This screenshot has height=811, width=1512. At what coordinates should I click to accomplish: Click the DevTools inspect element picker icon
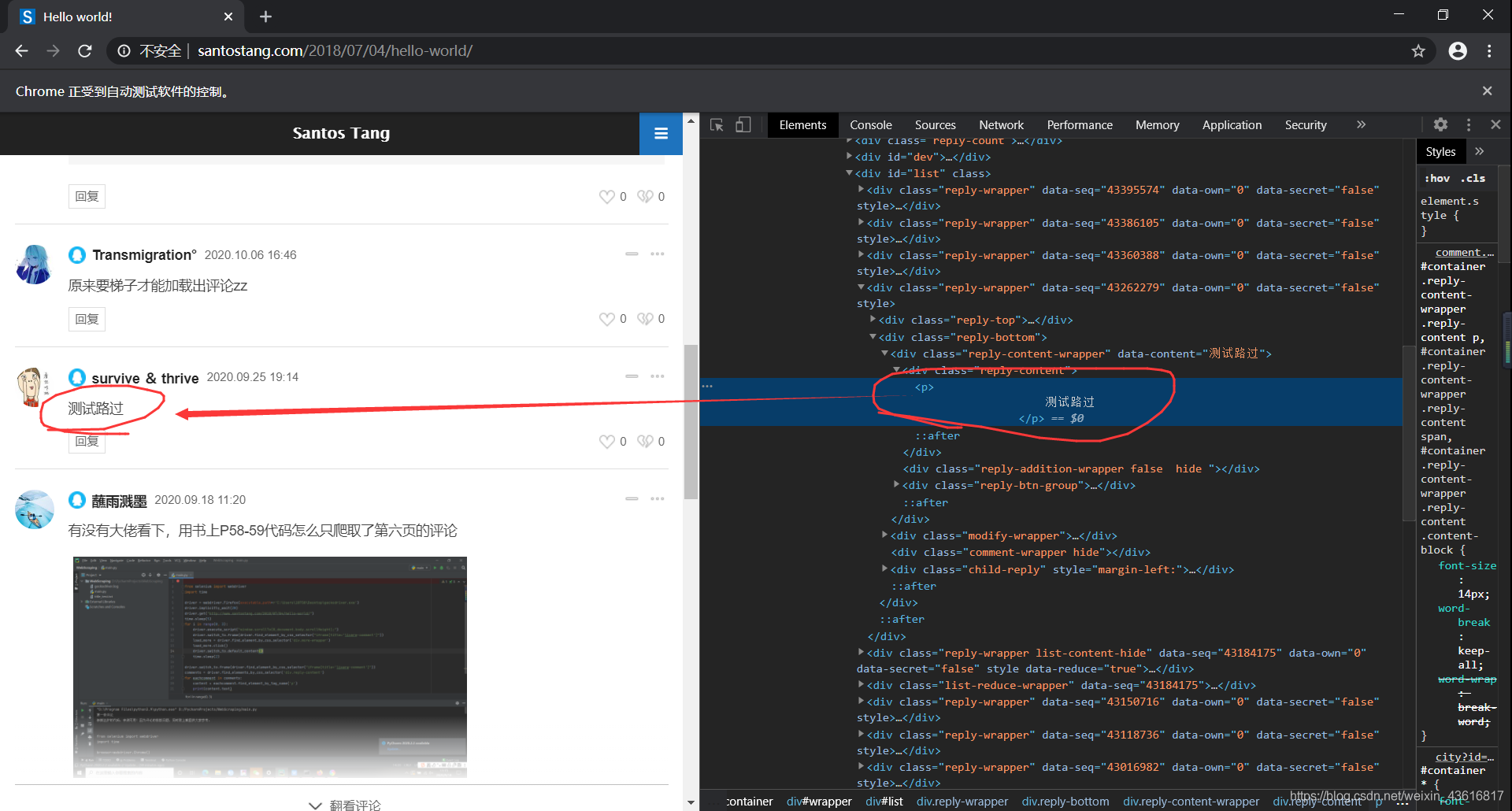[717, 125]
